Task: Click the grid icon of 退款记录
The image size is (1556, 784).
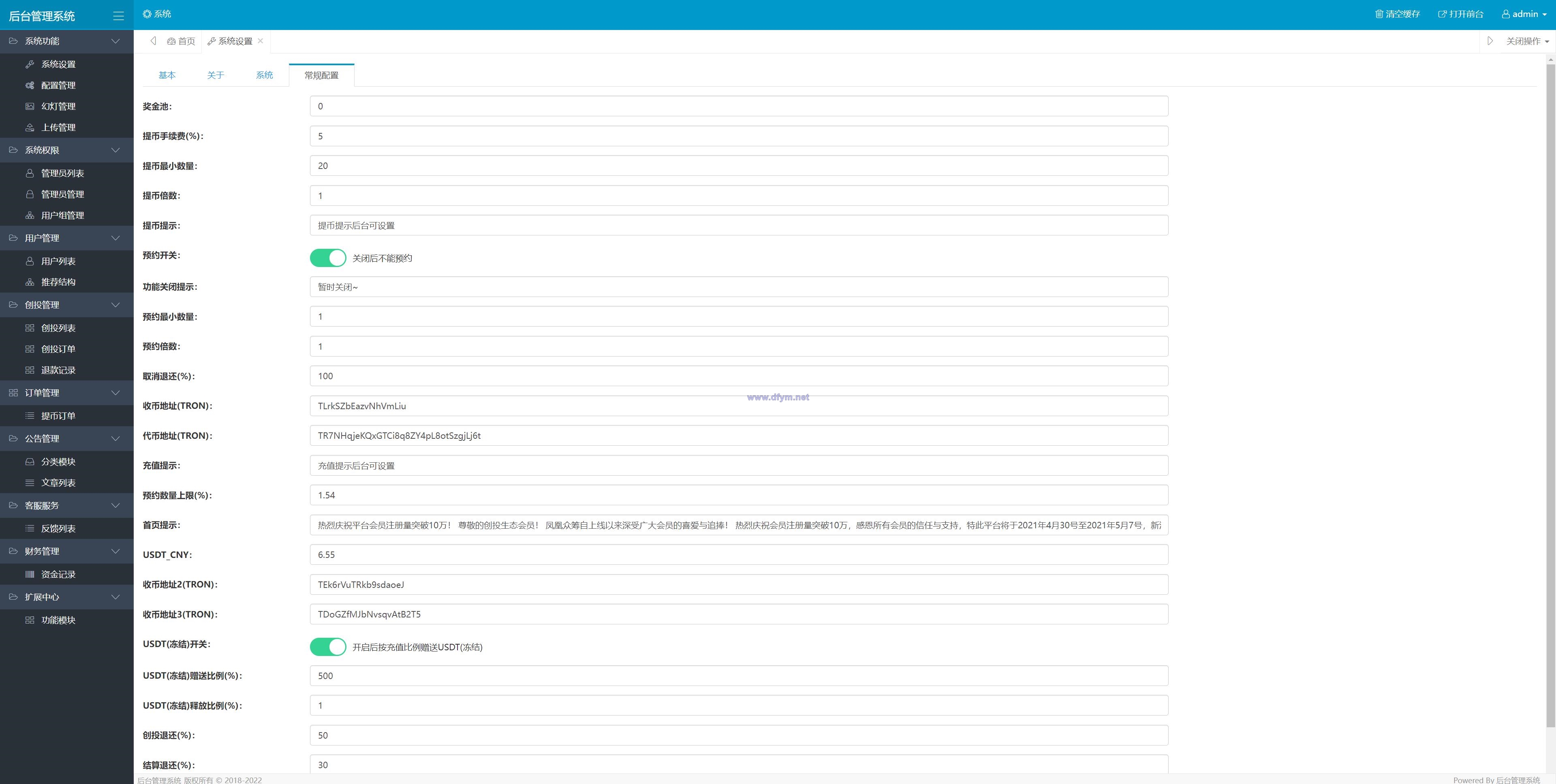Action: tap(30, 370)
